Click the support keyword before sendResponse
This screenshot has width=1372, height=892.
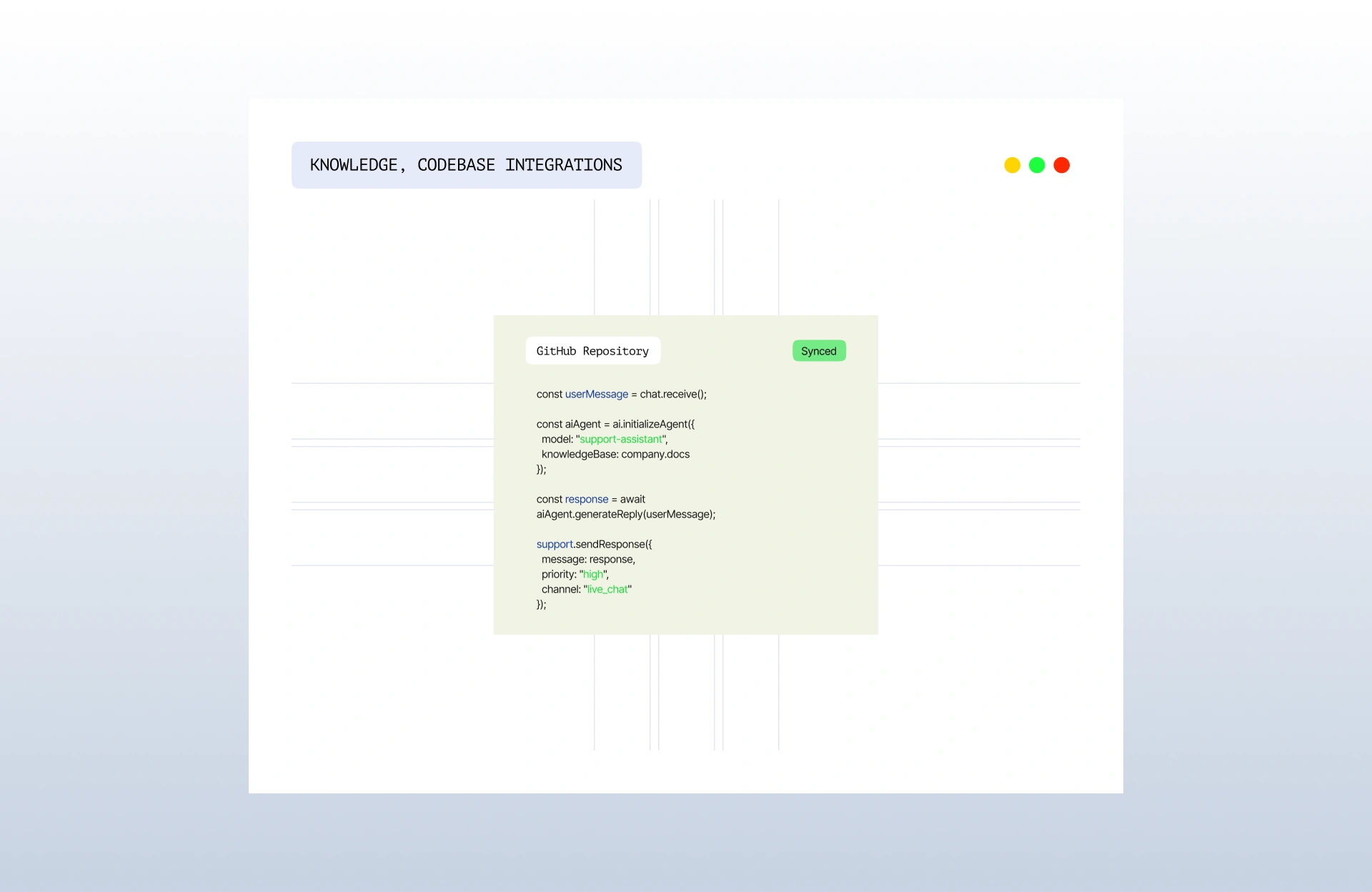coord(555,544)
